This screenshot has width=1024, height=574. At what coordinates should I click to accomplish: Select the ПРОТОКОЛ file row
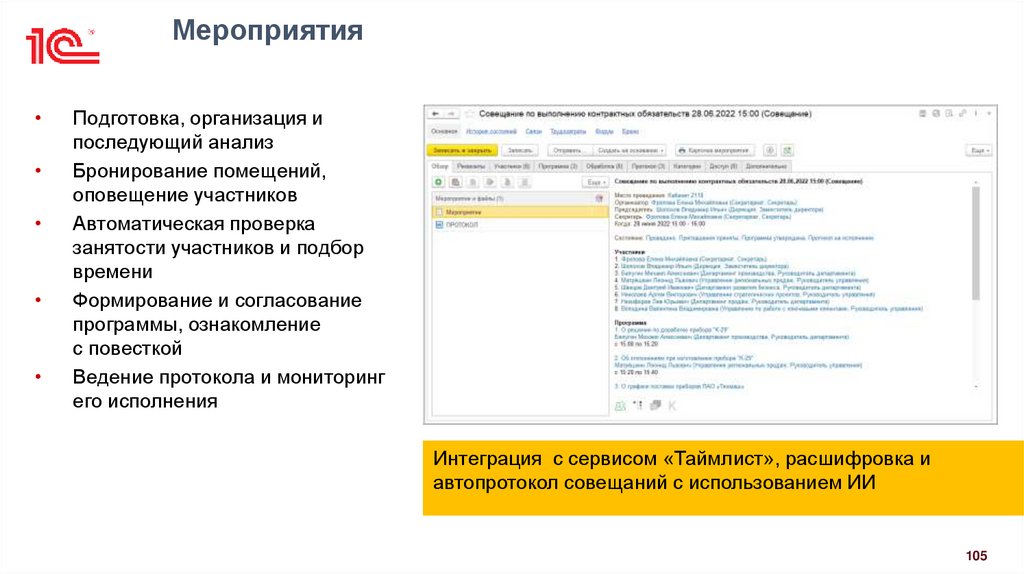(520, 225)
